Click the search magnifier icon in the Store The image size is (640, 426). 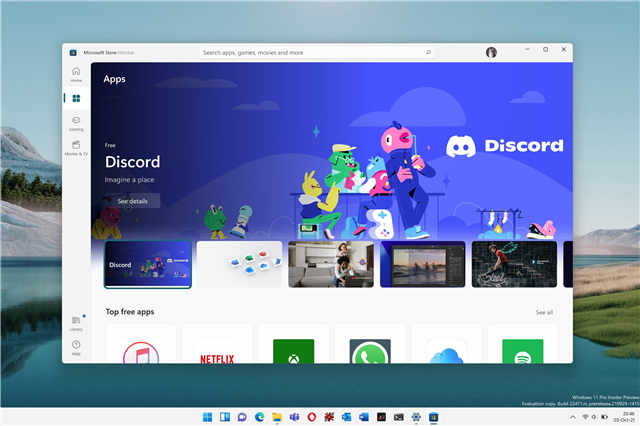(x=428, y=52)
